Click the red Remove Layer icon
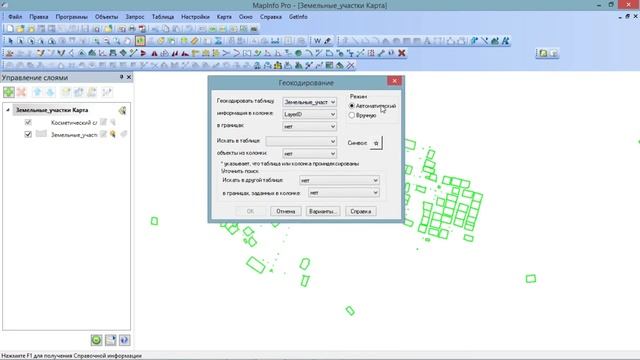Image resolution: width=640 pixels, height=360 pixels. 22,92
